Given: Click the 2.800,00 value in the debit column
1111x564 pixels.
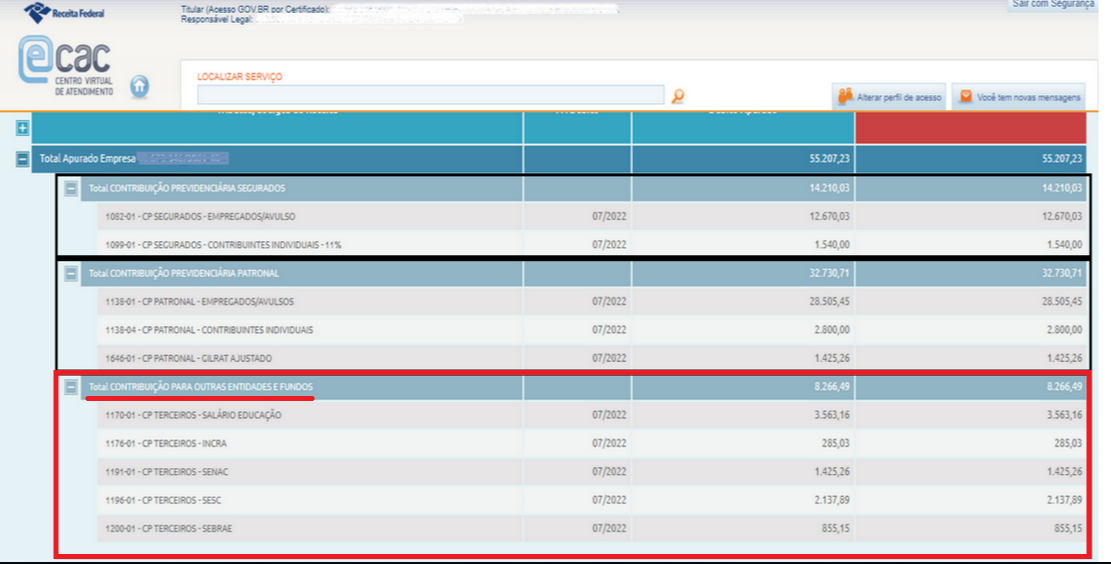Looking at the screenshot, I should click(x=832, y=329).
